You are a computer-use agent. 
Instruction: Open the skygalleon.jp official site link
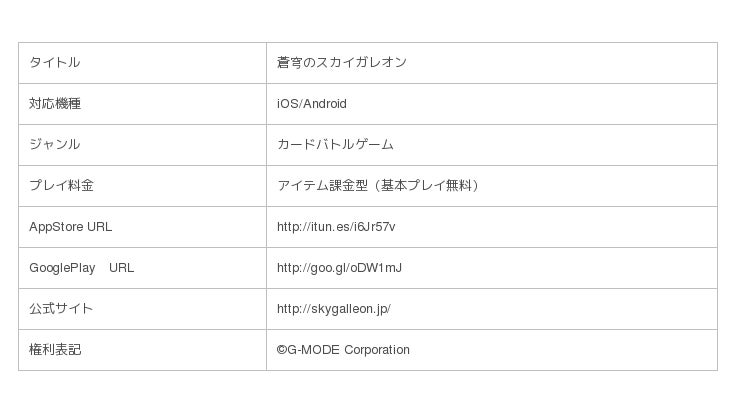tap(333, 309)
